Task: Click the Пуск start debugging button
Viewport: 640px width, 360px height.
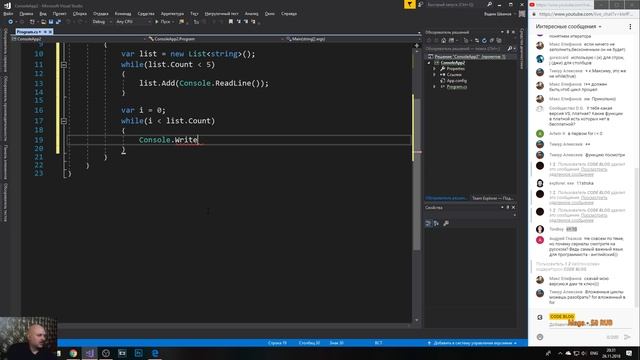Action: coord(163,22)
